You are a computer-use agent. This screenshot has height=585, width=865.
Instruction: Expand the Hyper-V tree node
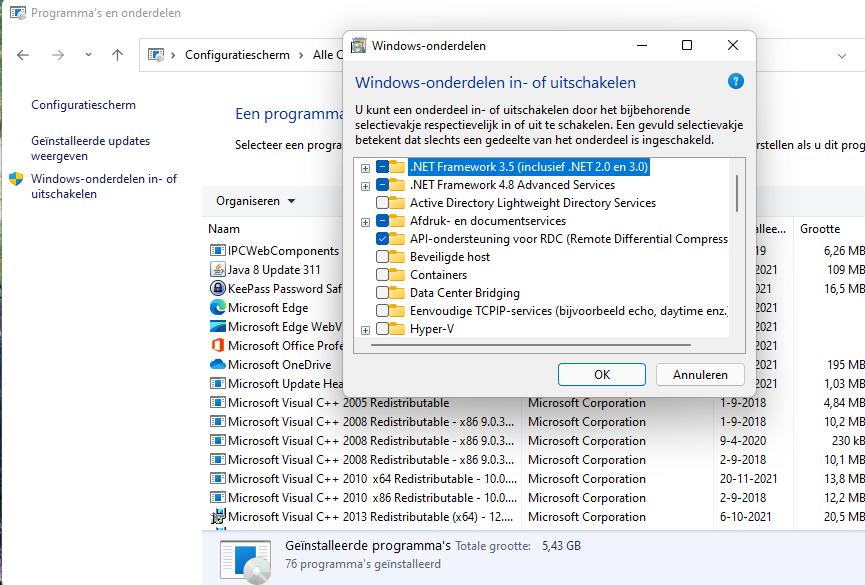click(365, 330)
